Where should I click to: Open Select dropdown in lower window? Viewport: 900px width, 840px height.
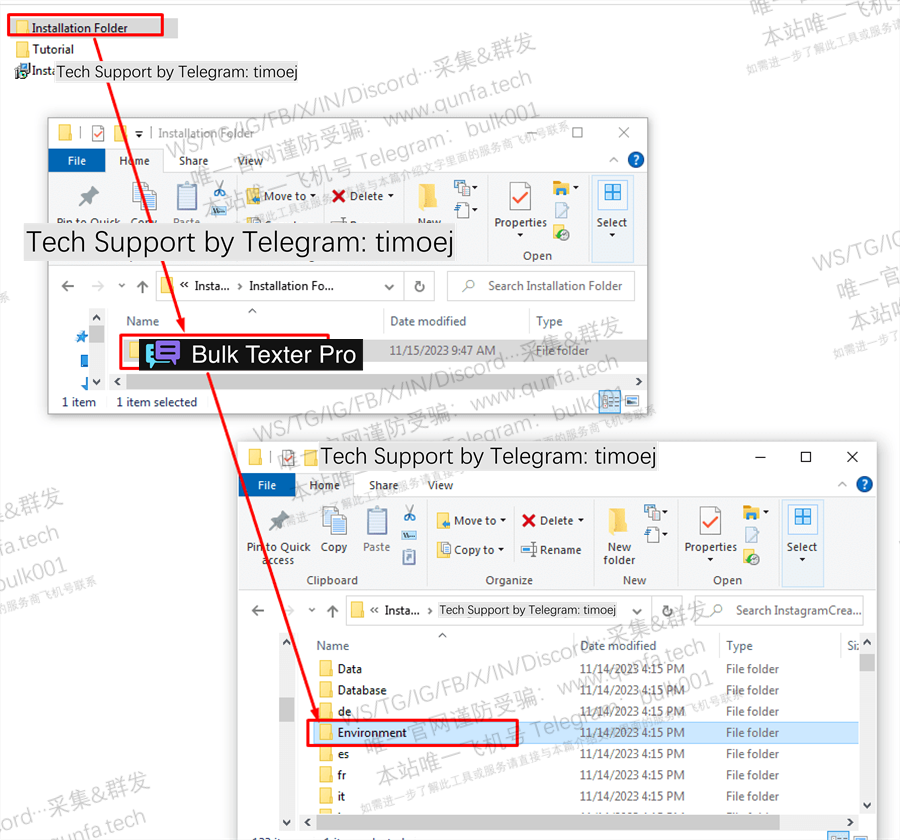click(x=802, y=536)
